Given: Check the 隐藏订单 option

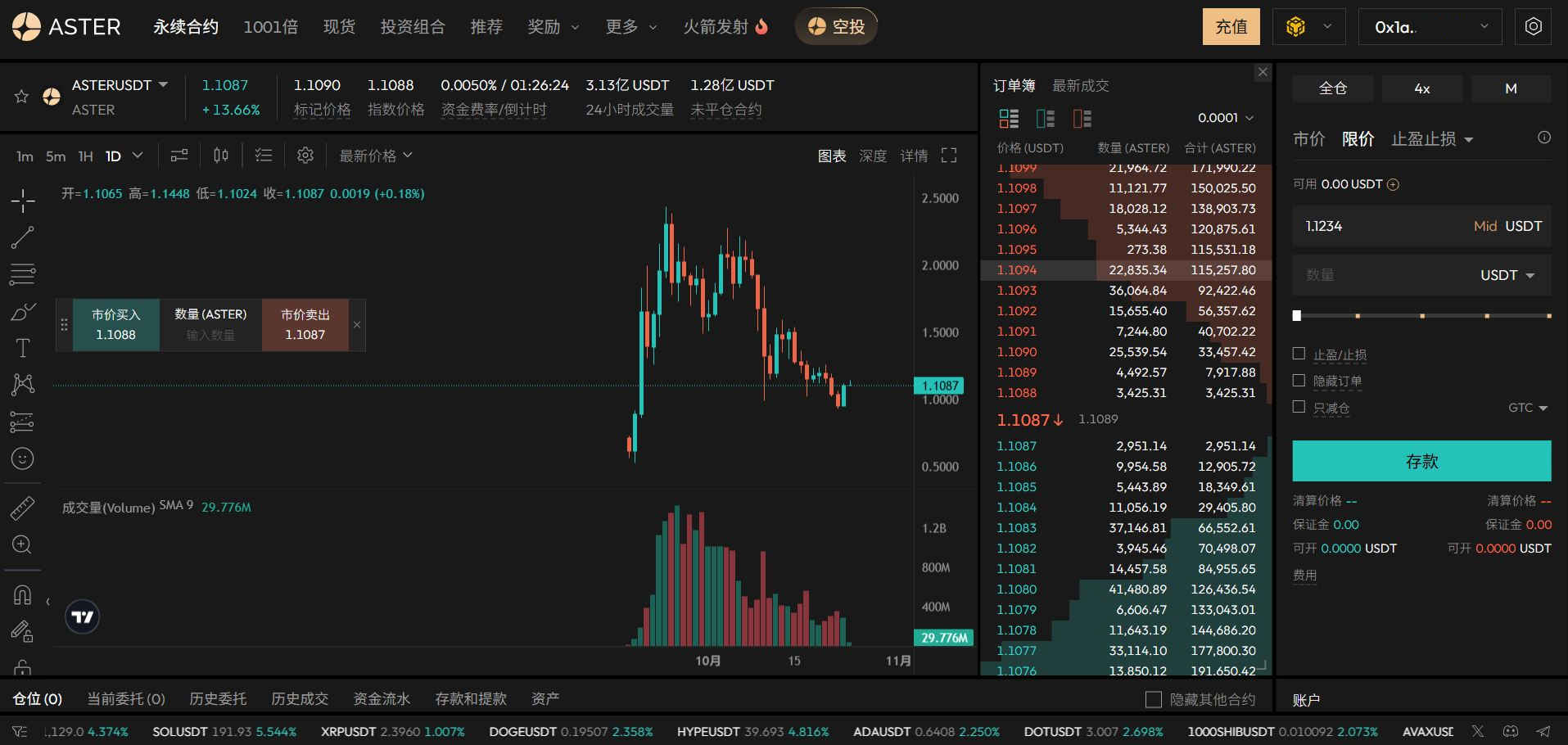Looking at the screenshot, I should (x=1299, y=381).
